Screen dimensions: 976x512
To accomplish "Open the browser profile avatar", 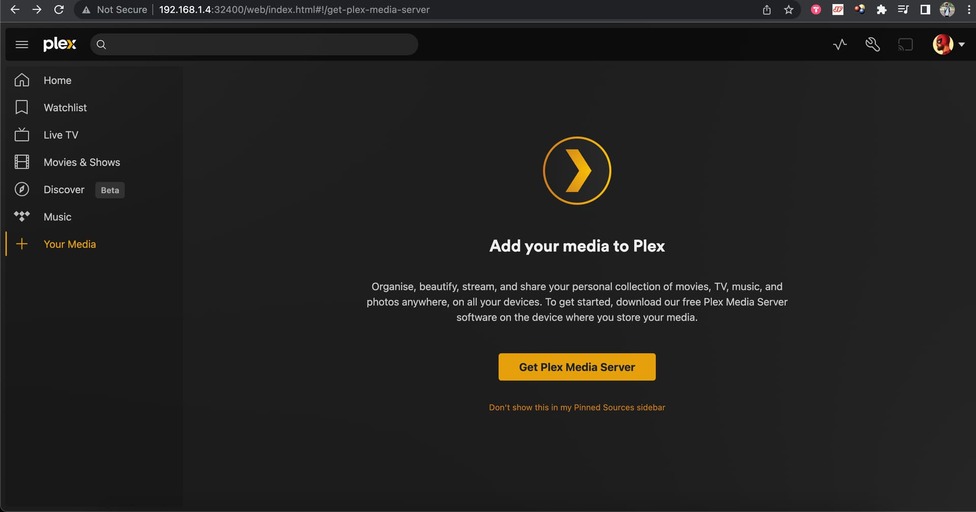I will [947, 9].
